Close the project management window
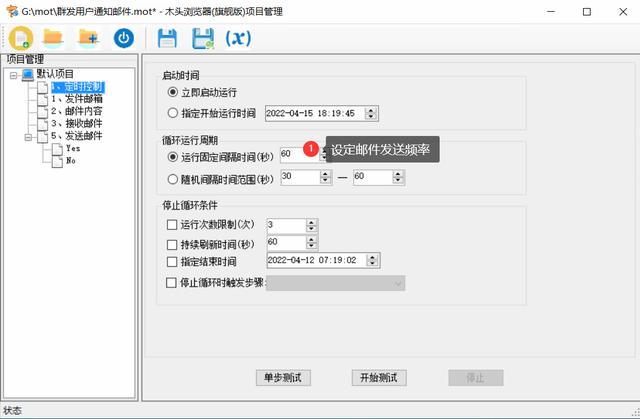Image resolution: width=640 pixels, height=419 pixels. pyautogui.click(x=623, y=11)
